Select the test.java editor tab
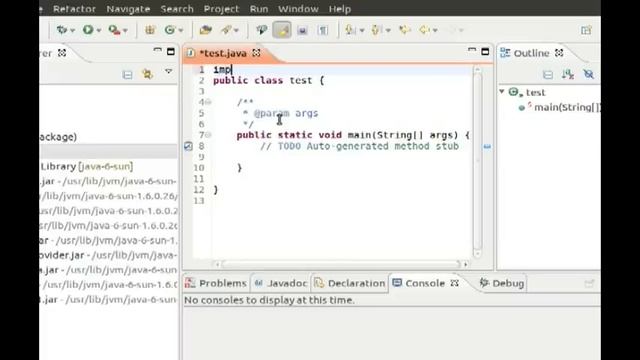The image size is (640, 360). click(x=223, y=53)
